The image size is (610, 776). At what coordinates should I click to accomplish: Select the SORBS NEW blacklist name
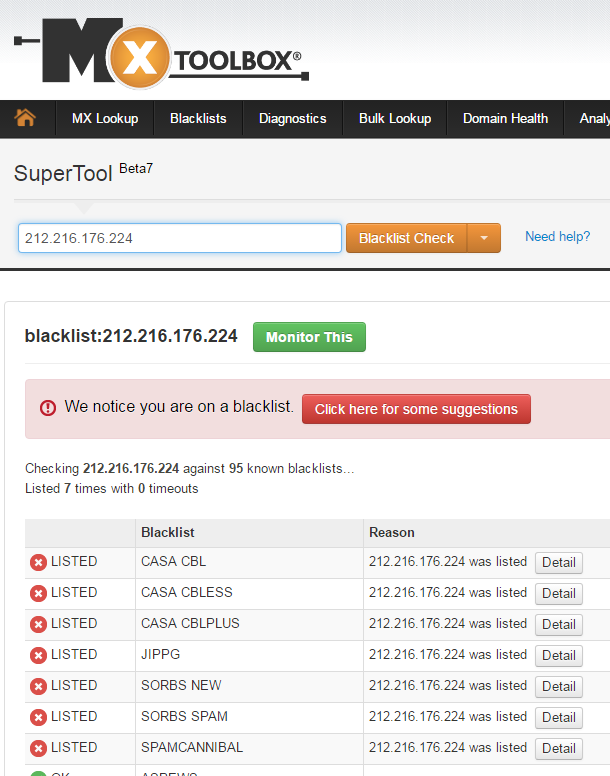[181, 685]
